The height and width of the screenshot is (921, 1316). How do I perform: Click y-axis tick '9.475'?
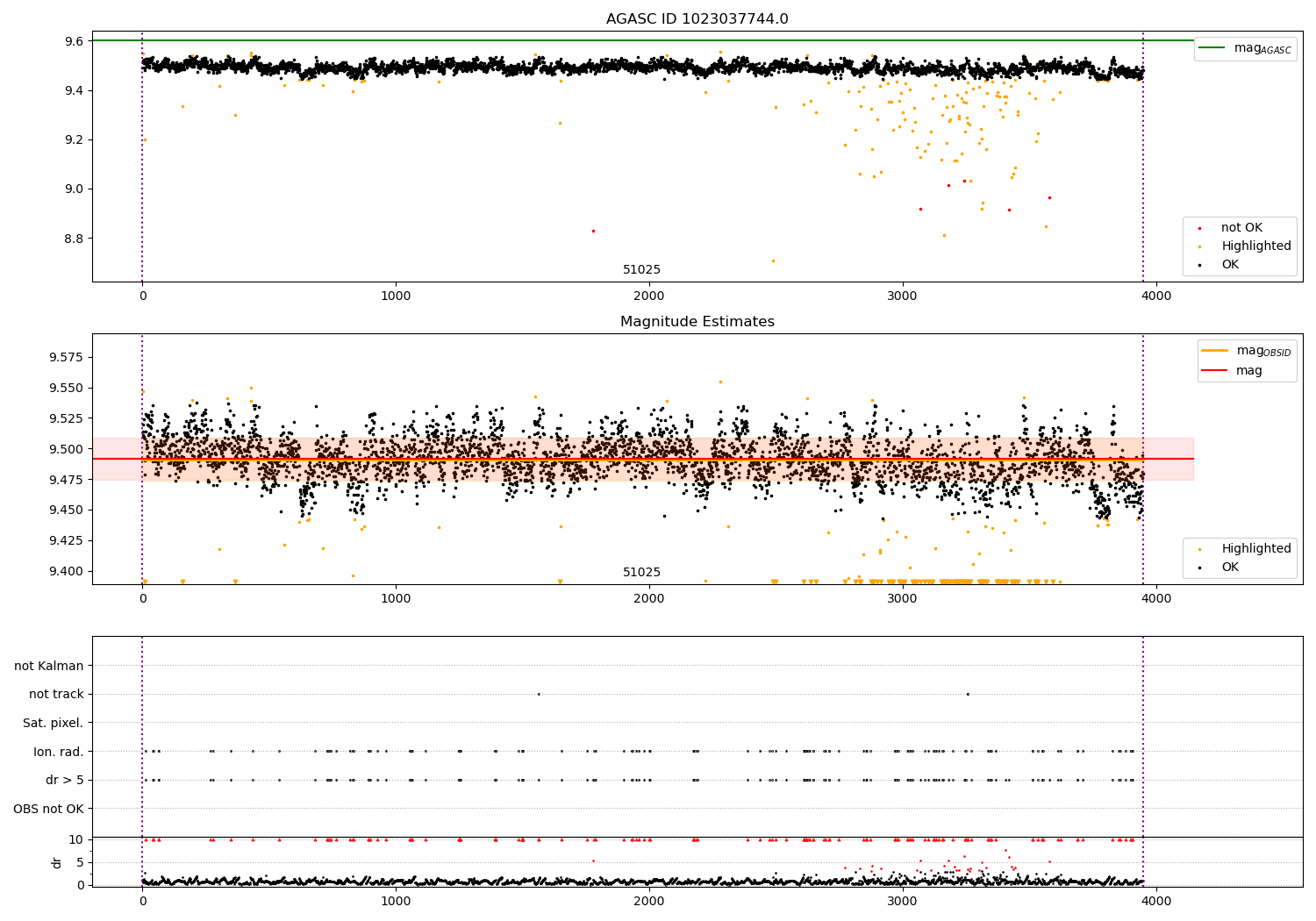click(65, 479)
